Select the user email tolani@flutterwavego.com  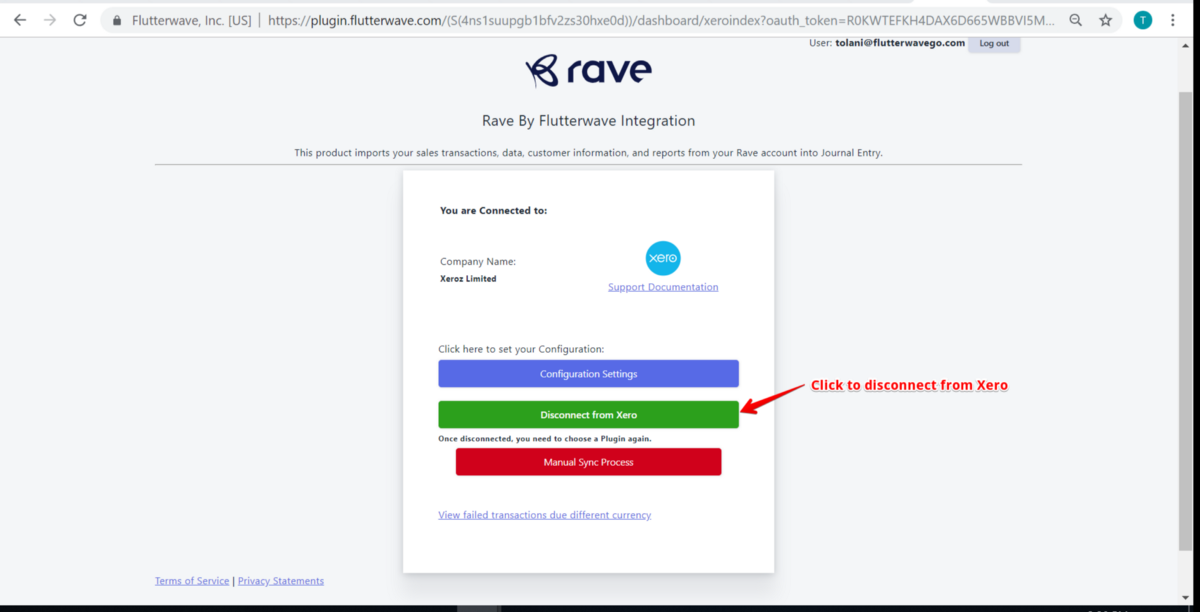click(x=900, y=43)
